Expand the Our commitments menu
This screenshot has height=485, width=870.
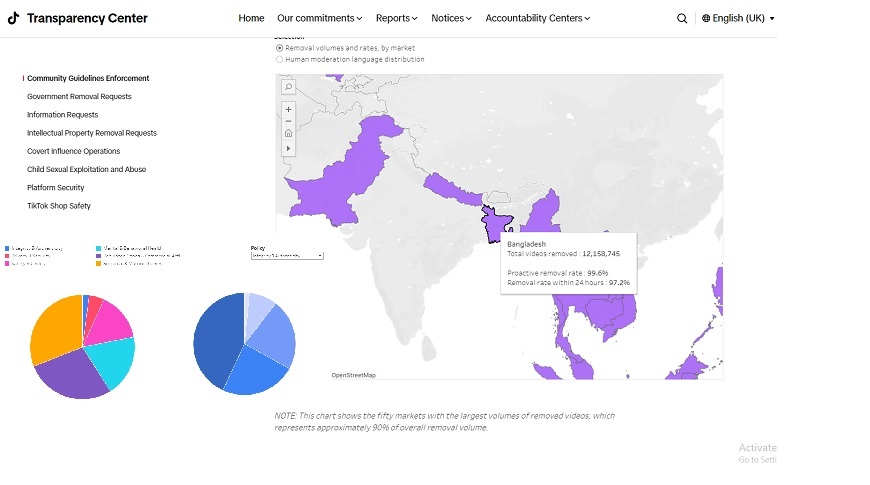(320, 18)
